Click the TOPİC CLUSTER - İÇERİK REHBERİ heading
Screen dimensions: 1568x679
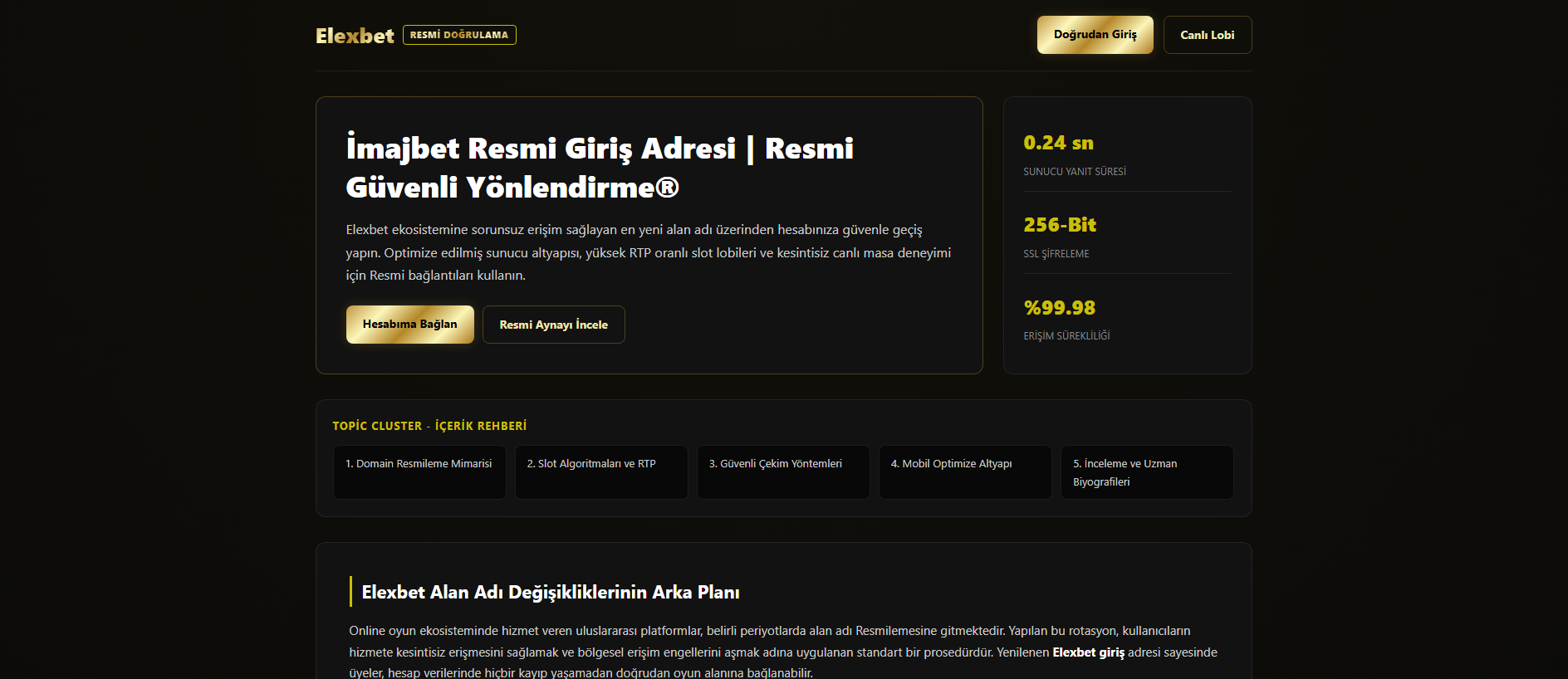(429, 426)
